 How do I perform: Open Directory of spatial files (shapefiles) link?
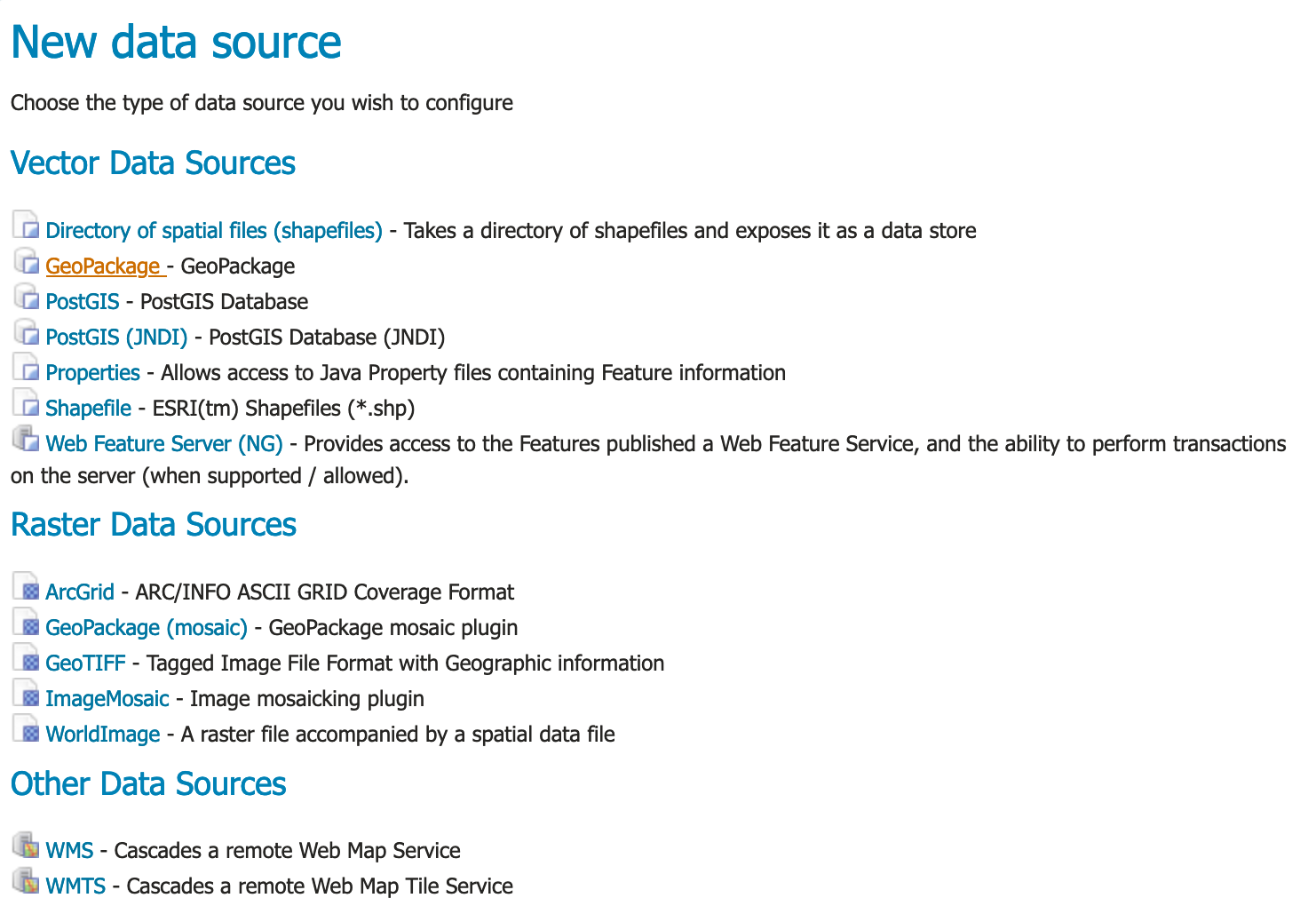214,231
